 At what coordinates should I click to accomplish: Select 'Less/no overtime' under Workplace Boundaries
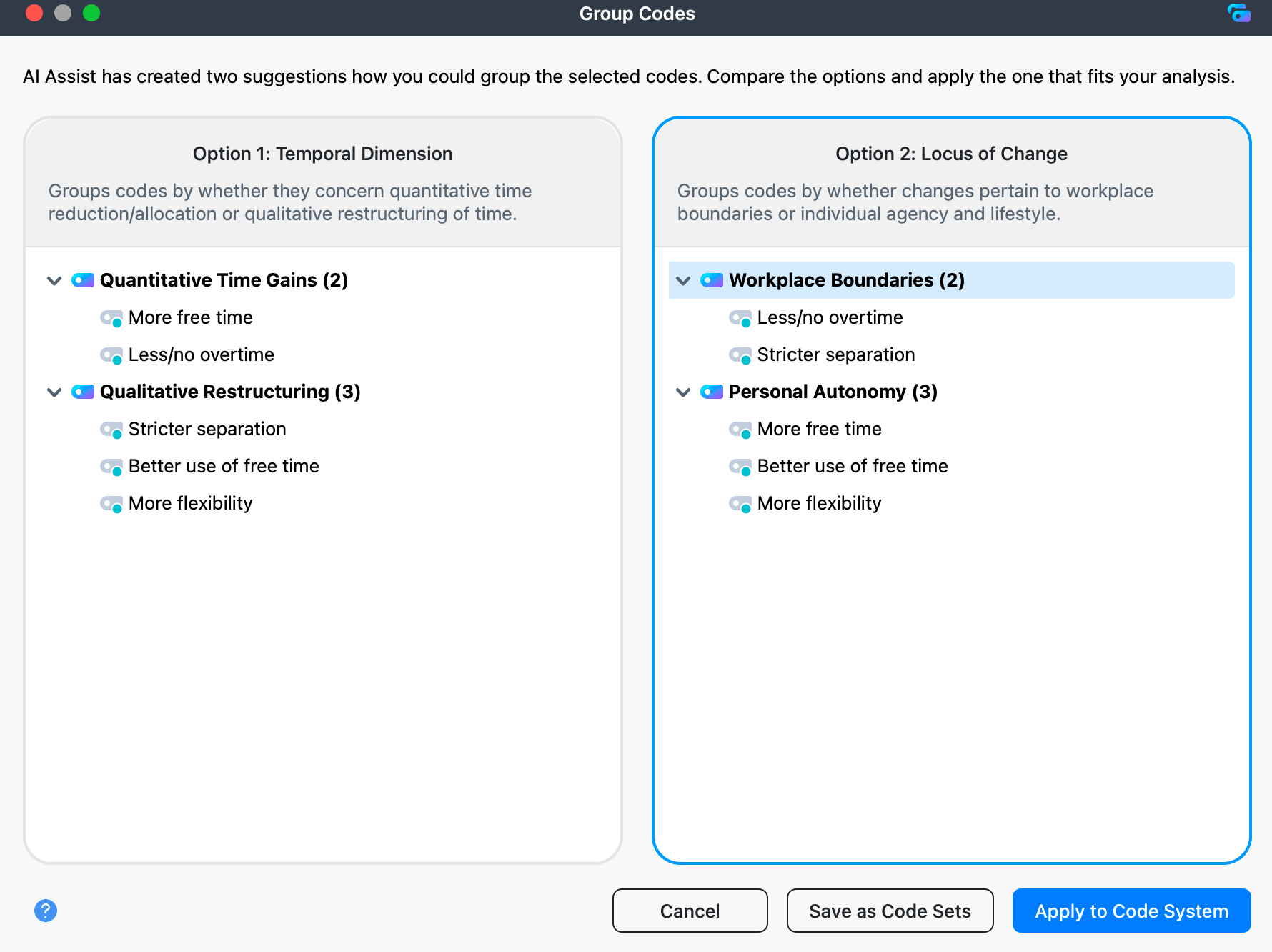830,317
